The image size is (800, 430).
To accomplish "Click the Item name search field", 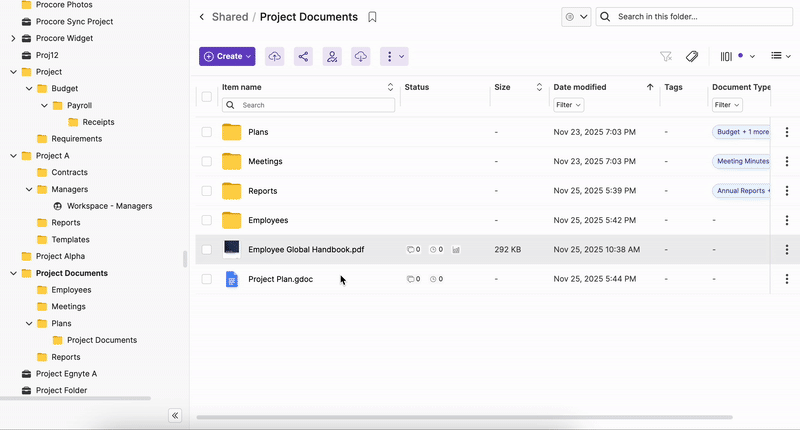I will click(308, 105).
